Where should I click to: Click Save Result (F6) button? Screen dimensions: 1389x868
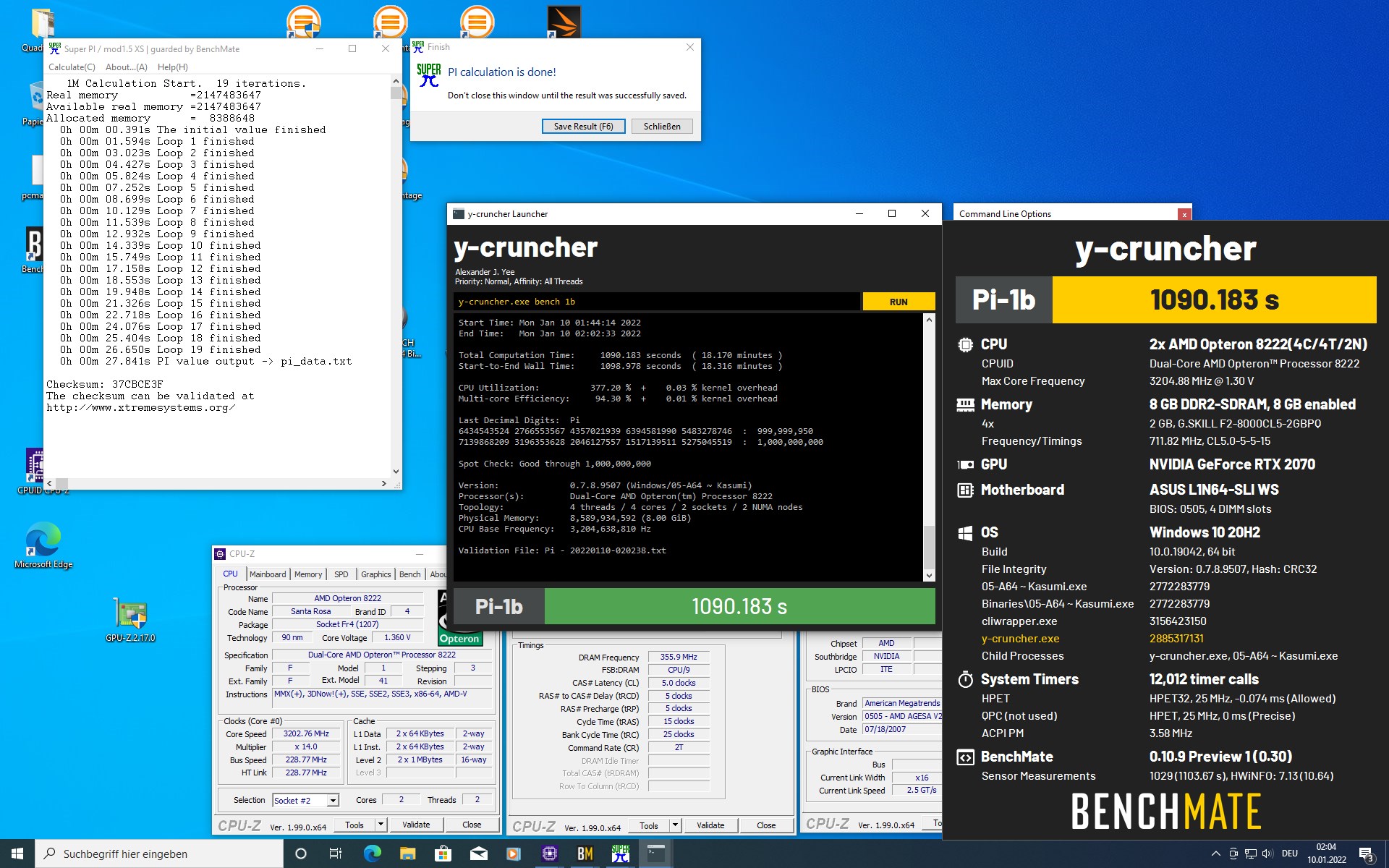click(583, 126)
